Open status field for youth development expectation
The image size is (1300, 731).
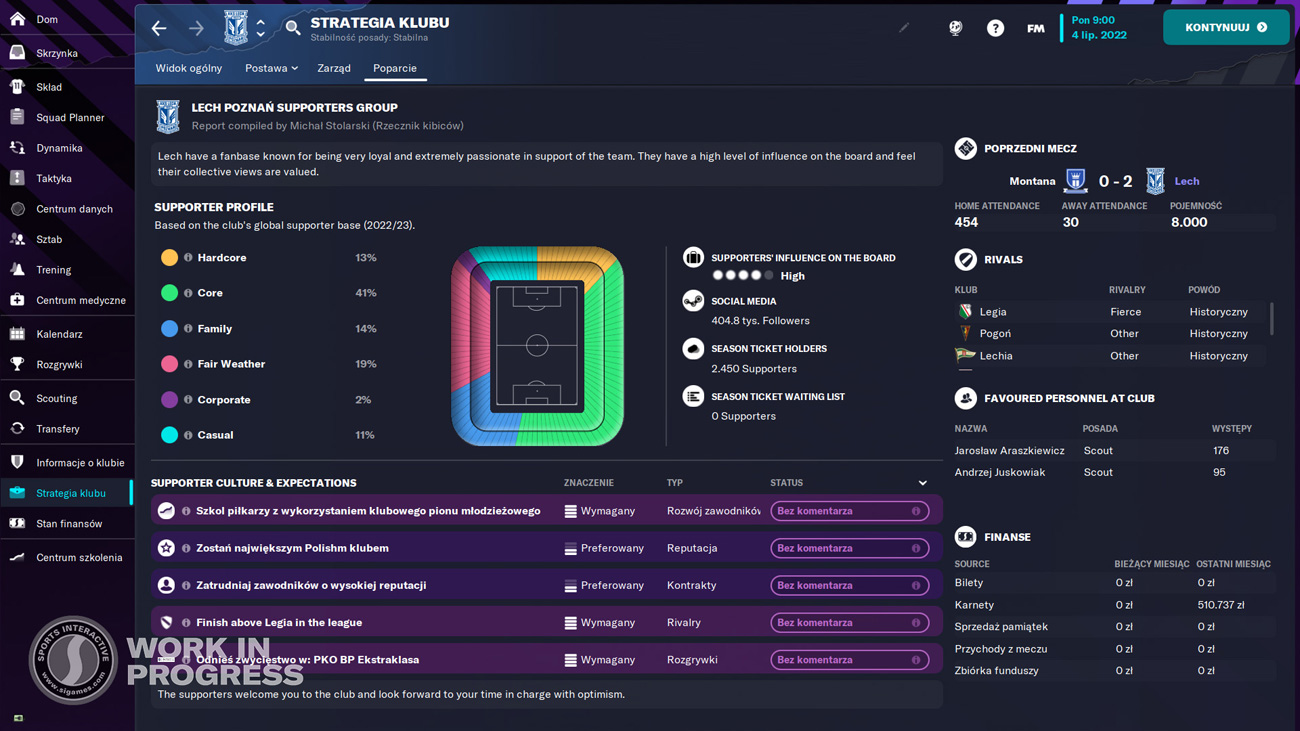pos(849,511)
